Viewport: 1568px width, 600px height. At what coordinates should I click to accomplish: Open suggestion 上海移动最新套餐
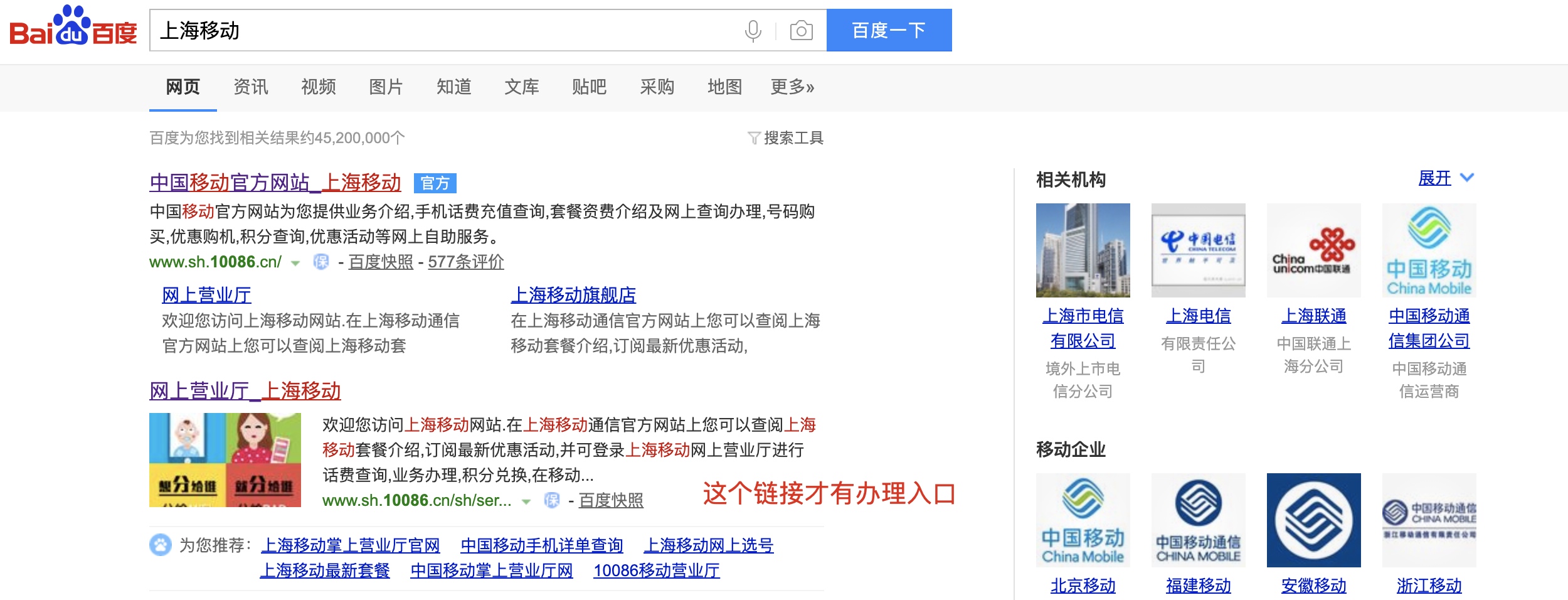point(325,570)
